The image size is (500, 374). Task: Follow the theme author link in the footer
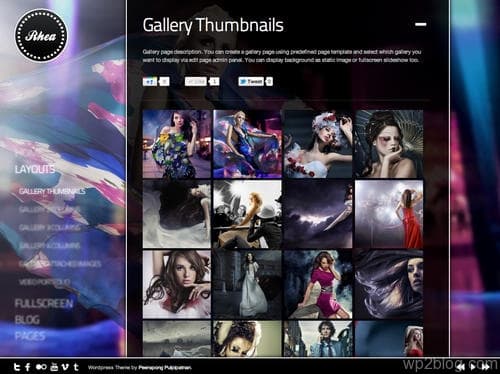point(165,368)
